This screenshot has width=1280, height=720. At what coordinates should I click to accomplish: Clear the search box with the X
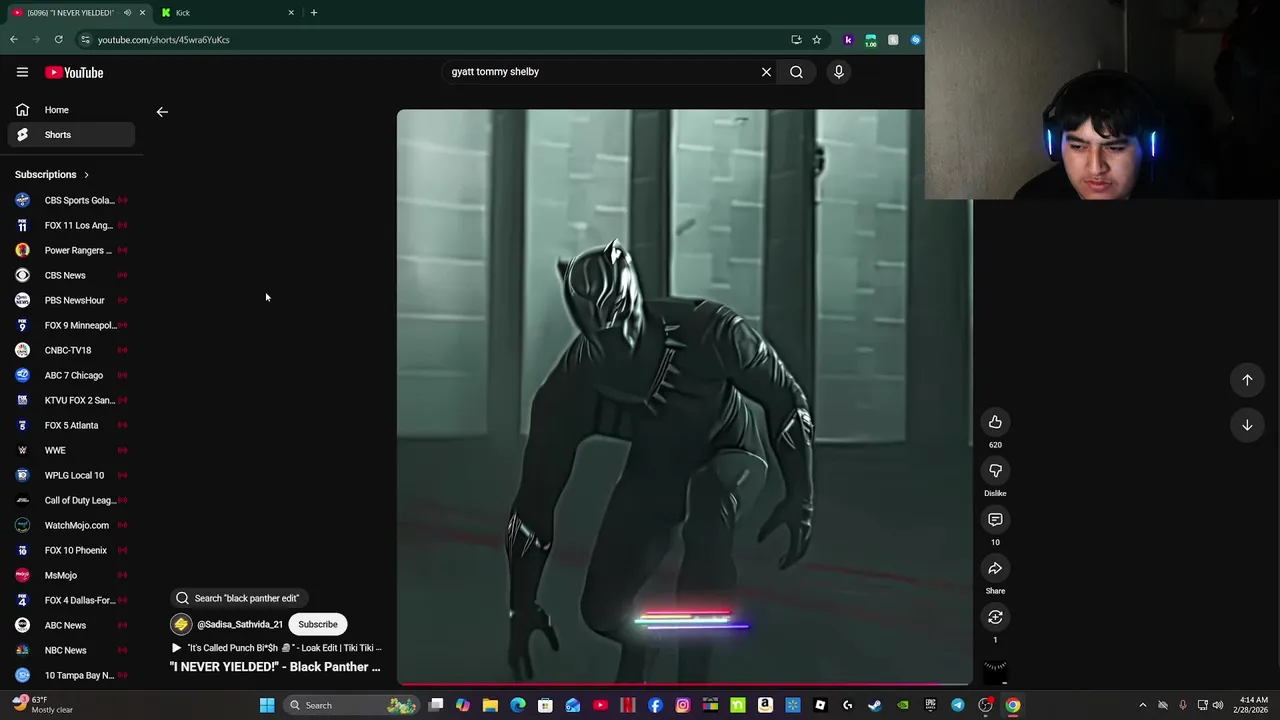tap(766, 72)
